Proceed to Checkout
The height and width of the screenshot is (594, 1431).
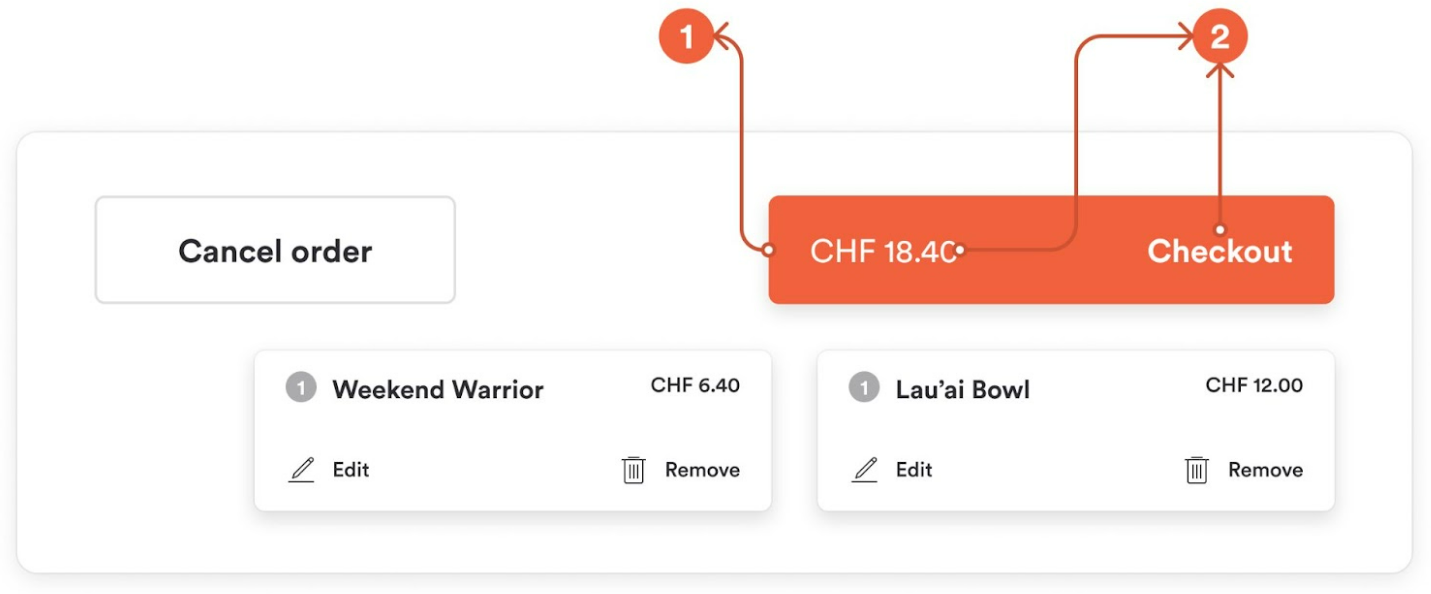click(x=1219, y=251)
